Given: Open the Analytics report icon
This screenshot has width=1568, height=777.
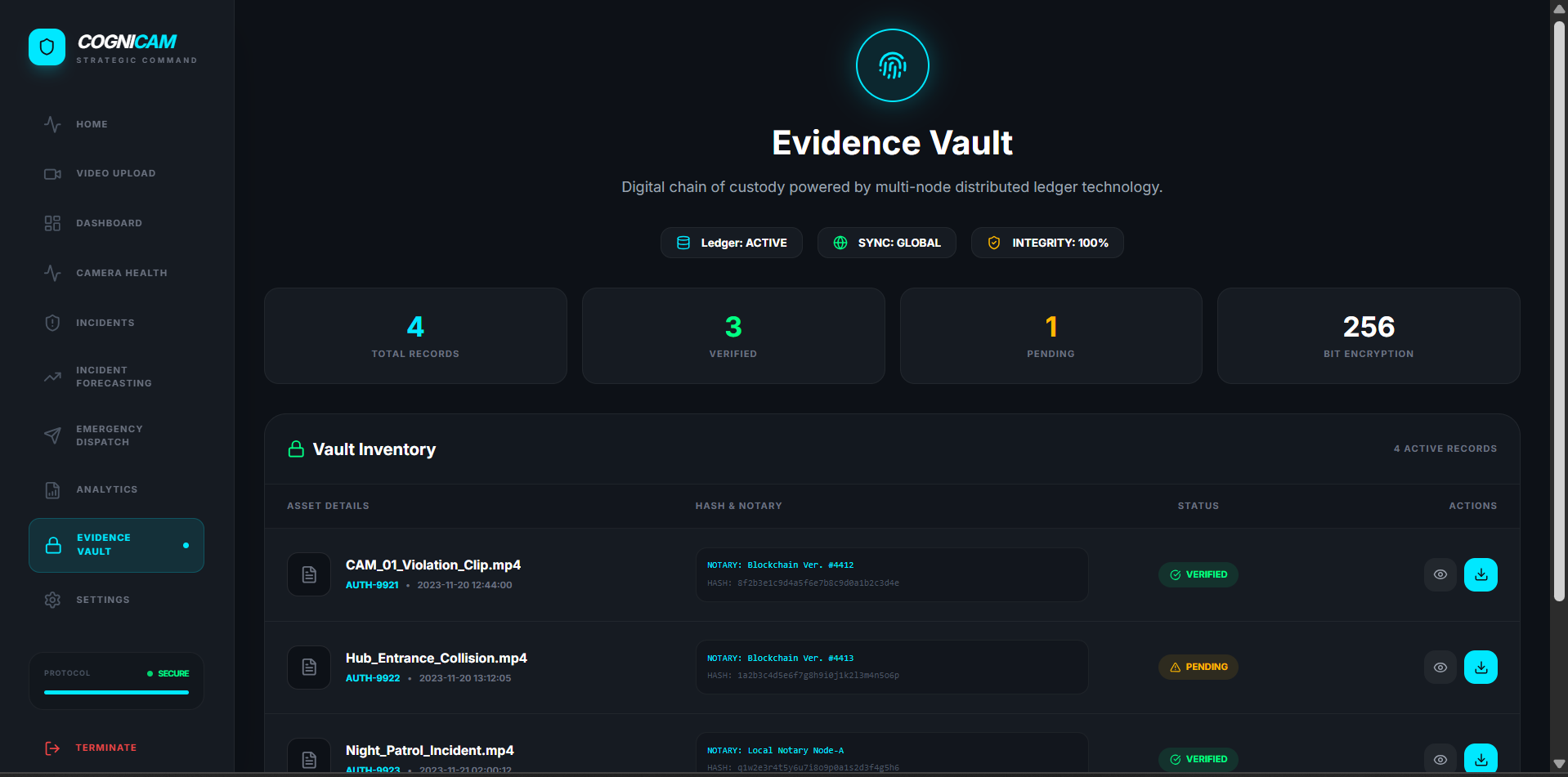Looking at the screenshot, I should click(52, 490).
